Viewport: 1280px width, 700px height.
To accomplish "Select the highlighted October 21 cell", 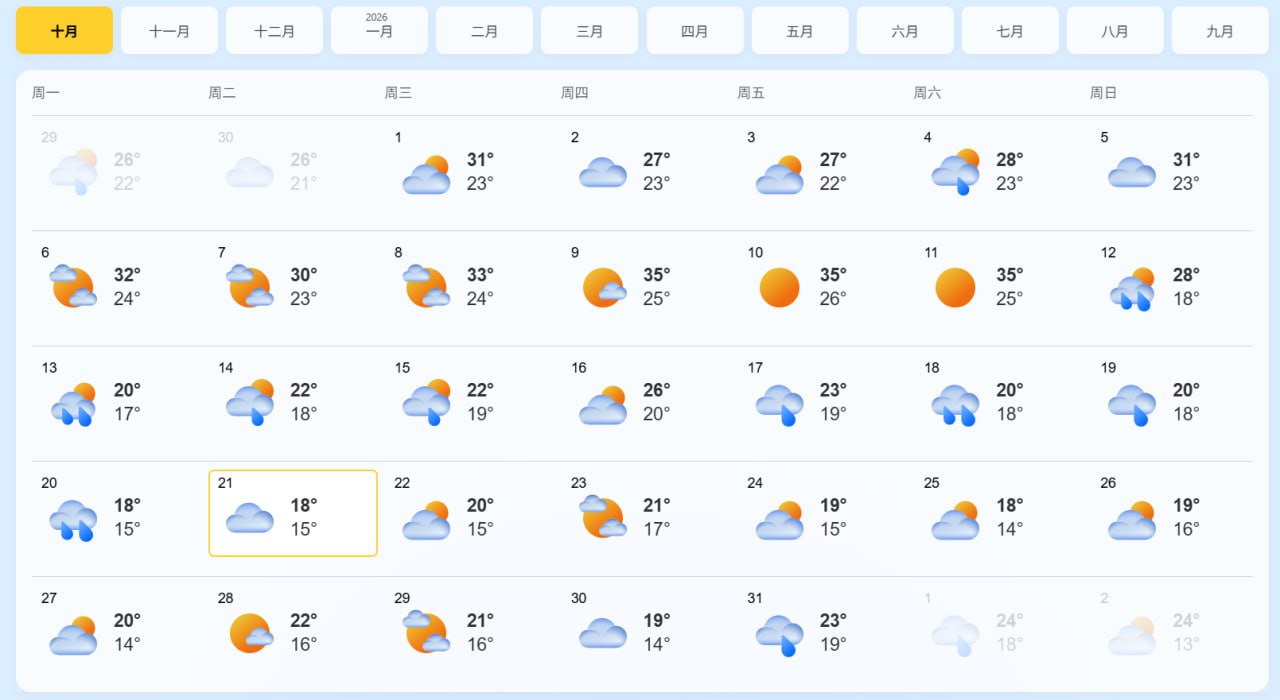I will point(293,513).
